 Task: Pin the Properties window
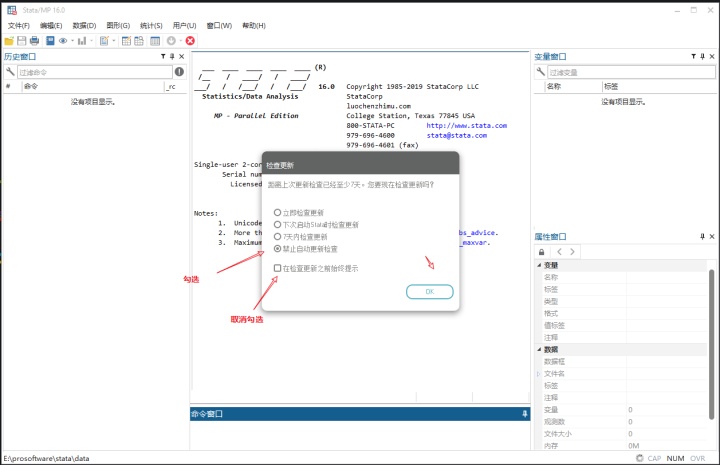click(703, 236)
